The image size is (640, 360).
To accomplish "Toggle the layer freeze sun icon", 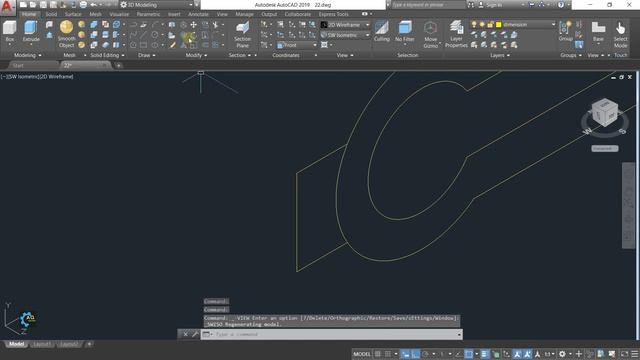I will click(x=482, y=24).
